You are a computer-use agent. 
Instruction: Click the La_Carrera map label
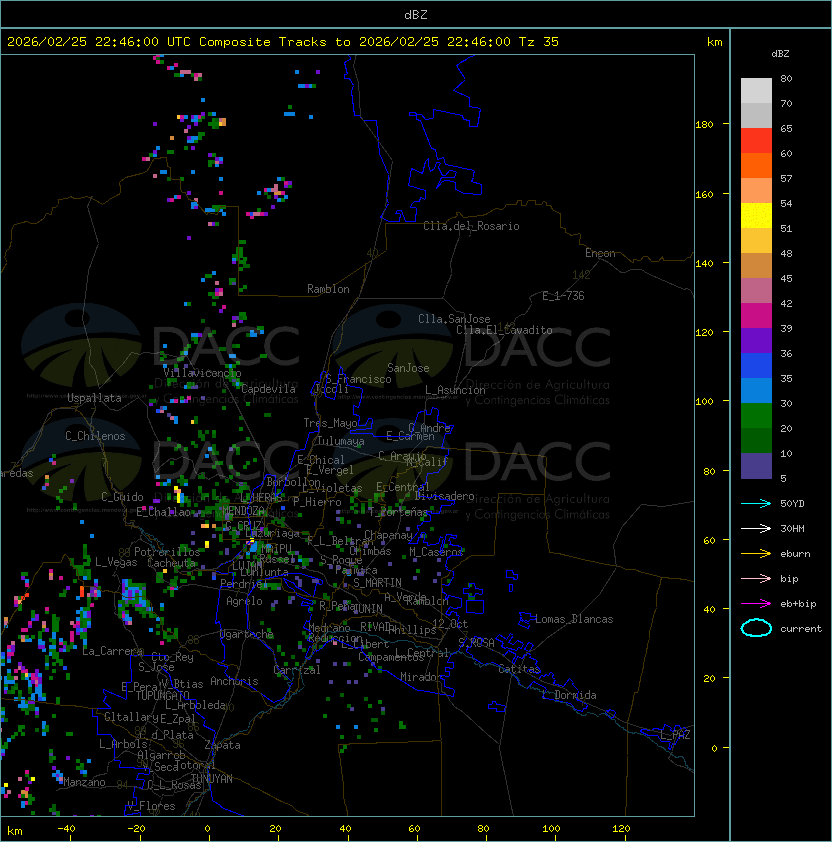click(x=112, y=651)
